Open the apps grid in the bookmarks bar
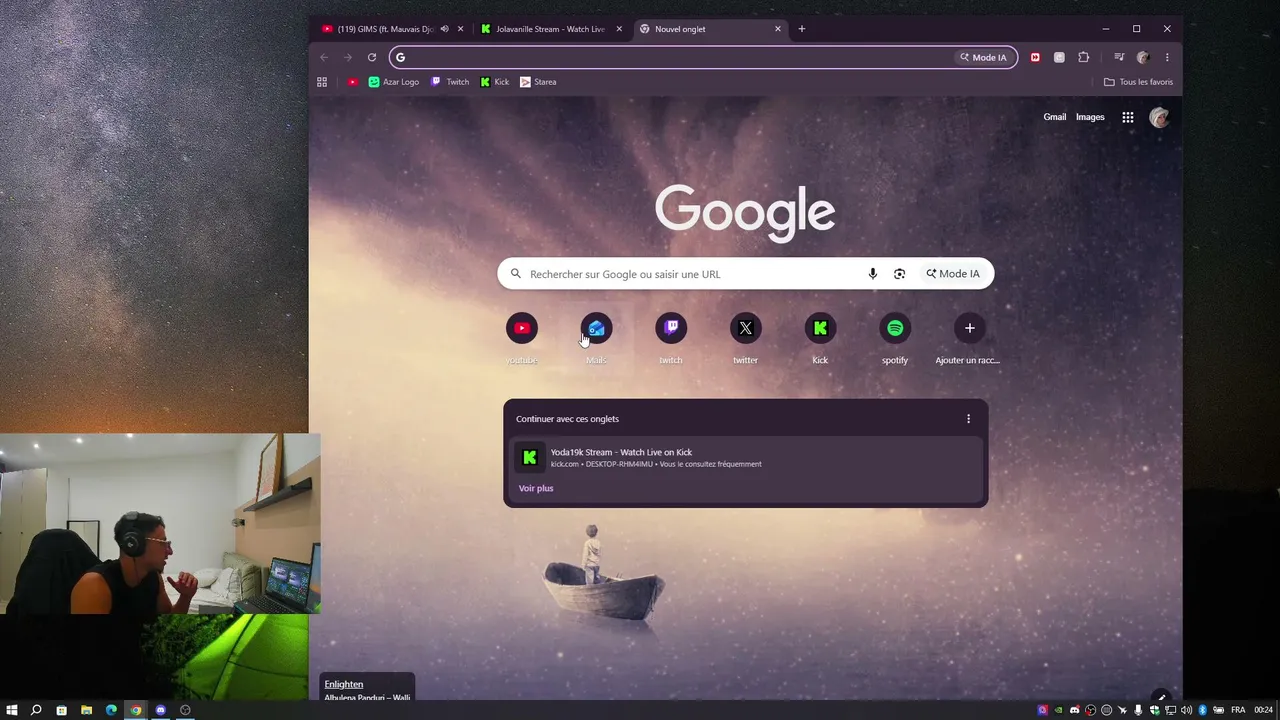 [322, 82]
